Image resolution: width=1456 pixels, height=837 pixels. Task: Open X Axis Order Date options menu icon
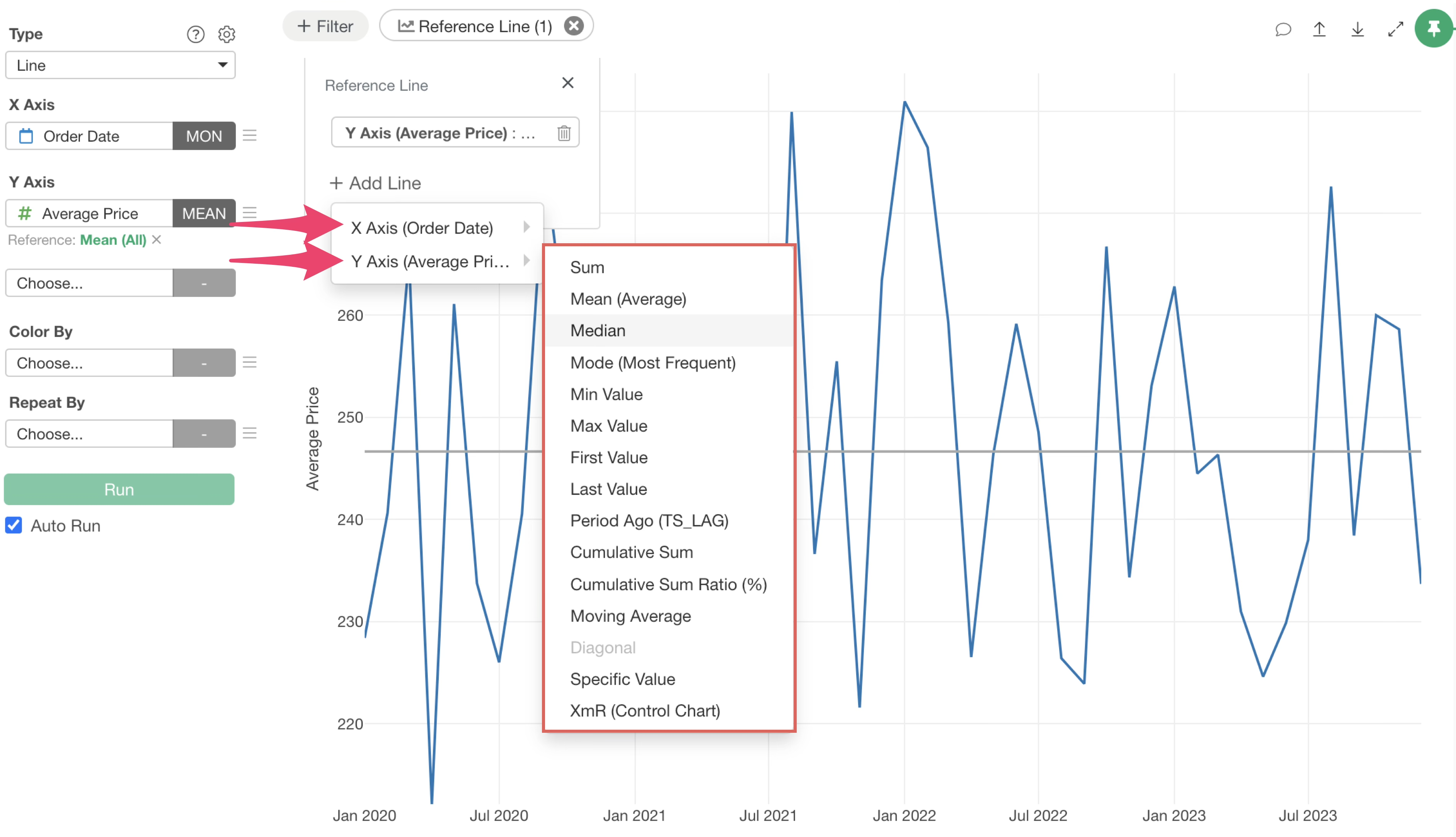click(249, 136)
